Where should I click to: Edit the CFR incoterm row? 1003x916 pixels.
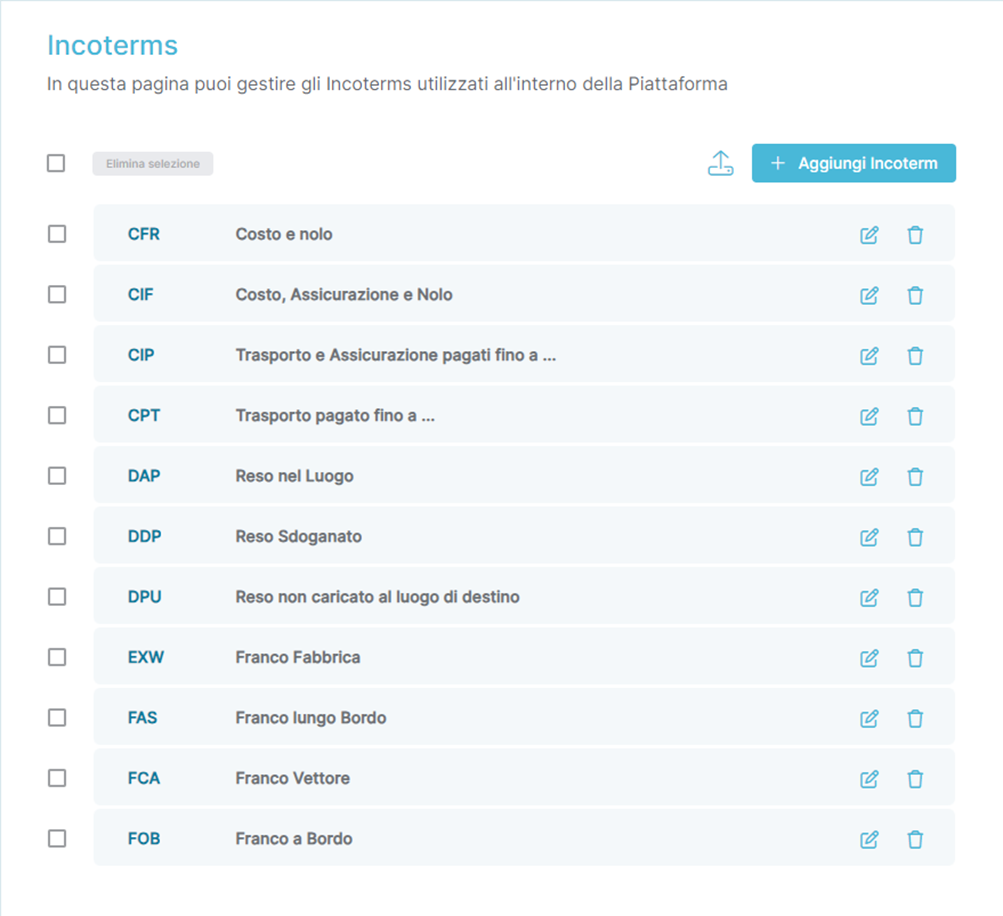click(x=869, y=235)
